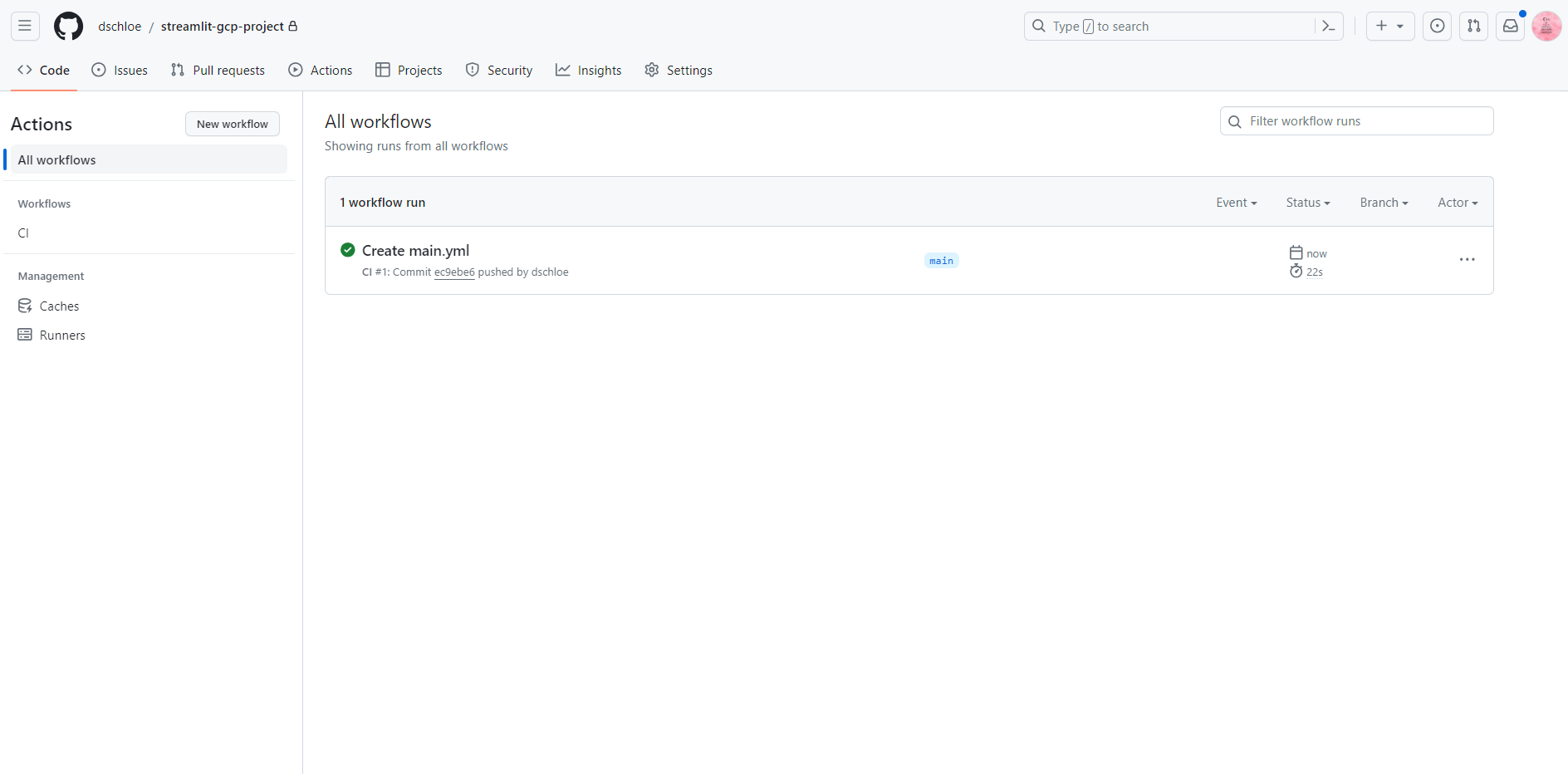Image resolution: width=1568 pixels, height=774 pixels.
Task: Open the Insights tab
Action: pyautogui.click(x=589, y=71)
